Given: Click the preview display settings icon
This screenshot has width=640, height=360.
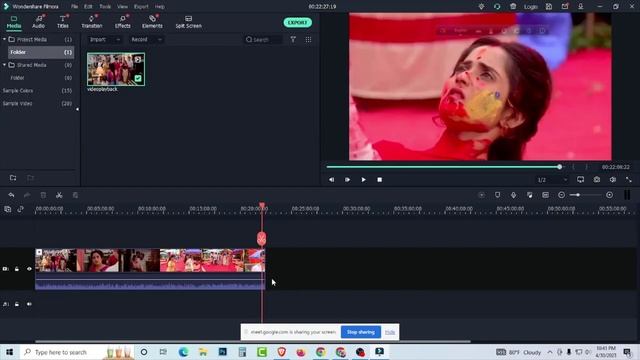Looking at the screenshot, I should coord(580,180).
